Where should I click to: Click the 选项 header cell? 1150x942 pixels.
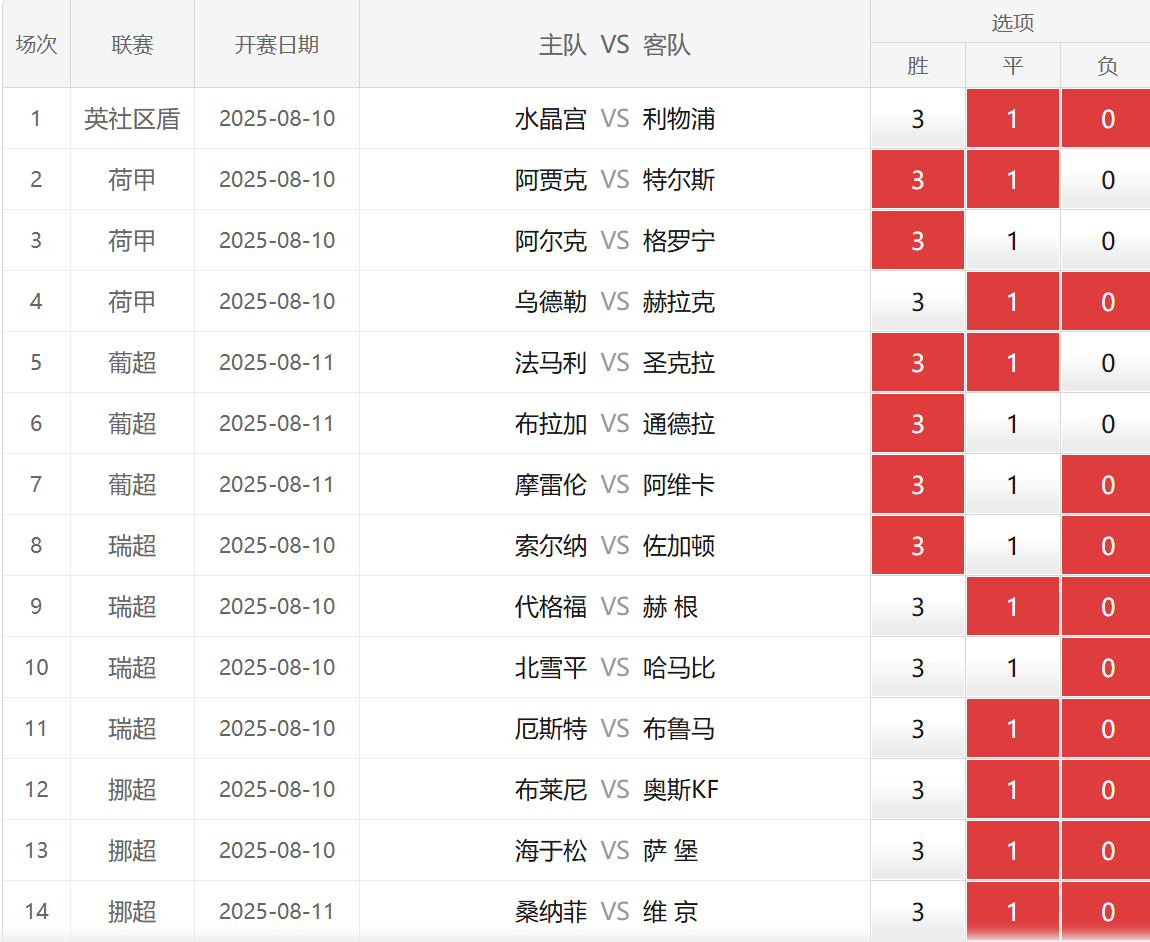1012,22
